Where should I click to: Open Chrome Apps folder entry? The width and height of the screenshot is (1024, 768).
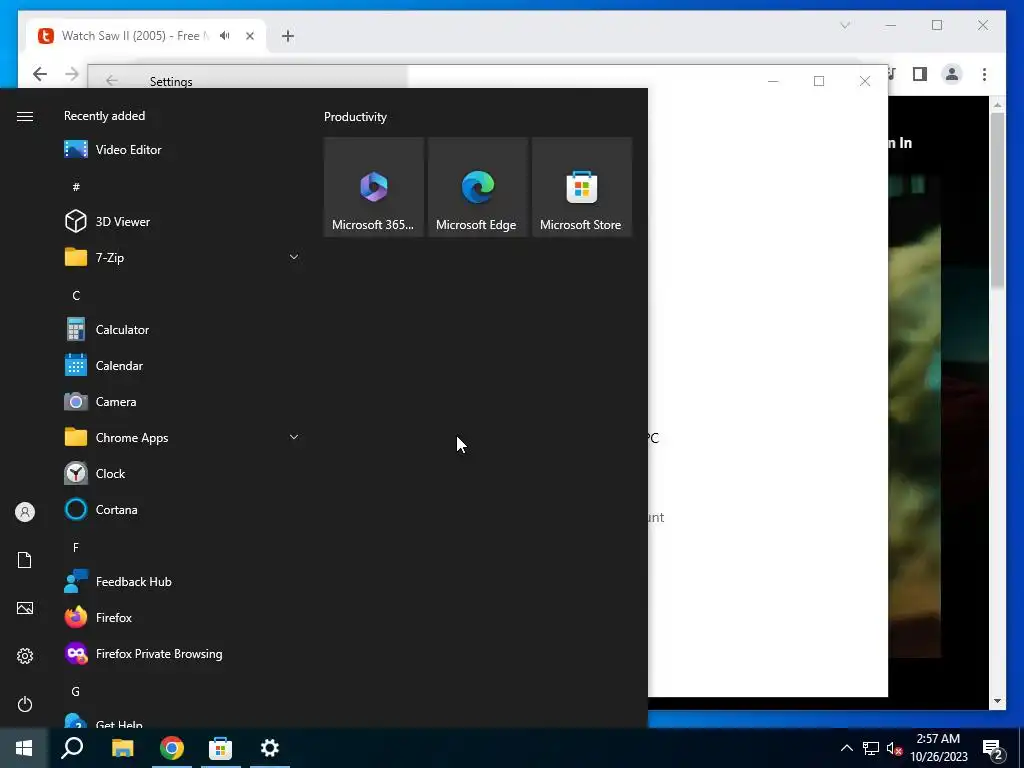(182, 438)
